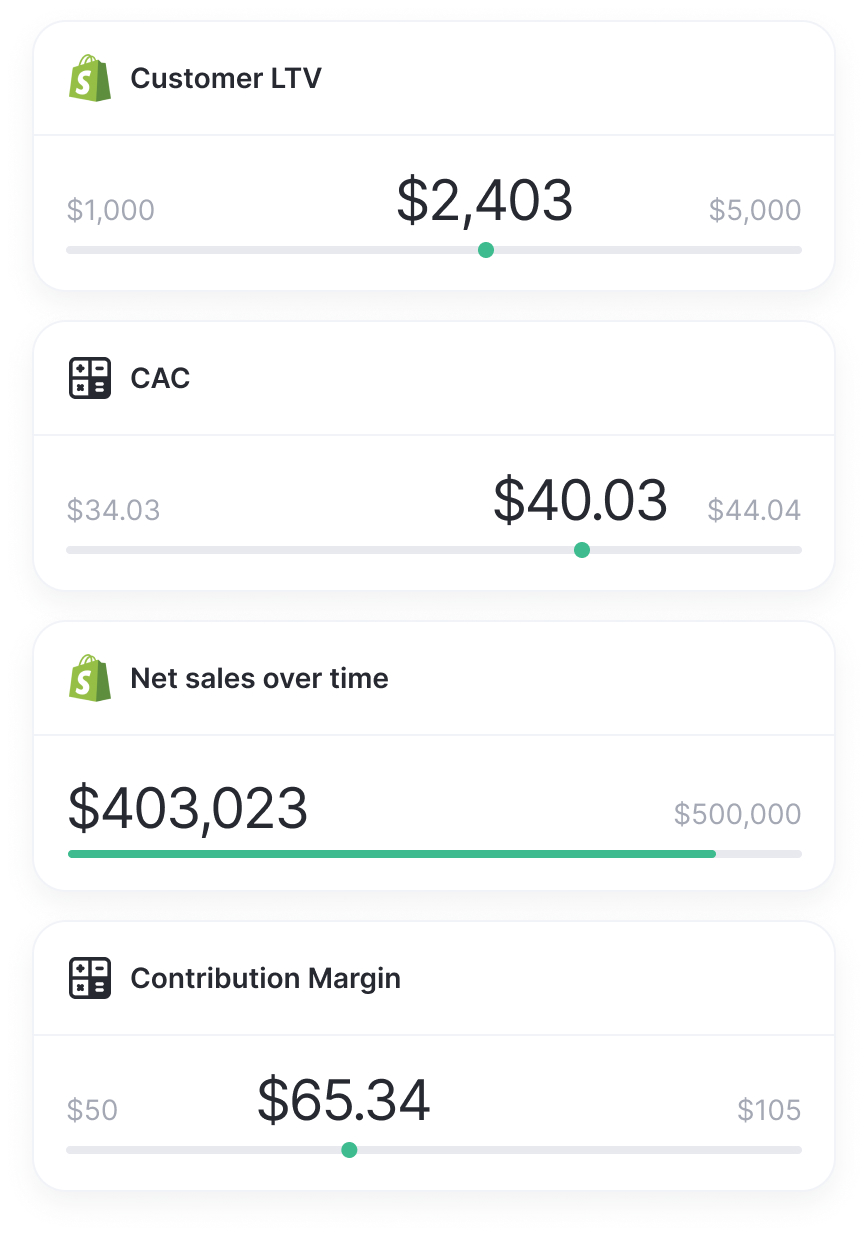Image resolution: width=868 pixels, height=1236 pixels.
Task: Click the $34.03 minimum CAC label
Action: [113, 510]
